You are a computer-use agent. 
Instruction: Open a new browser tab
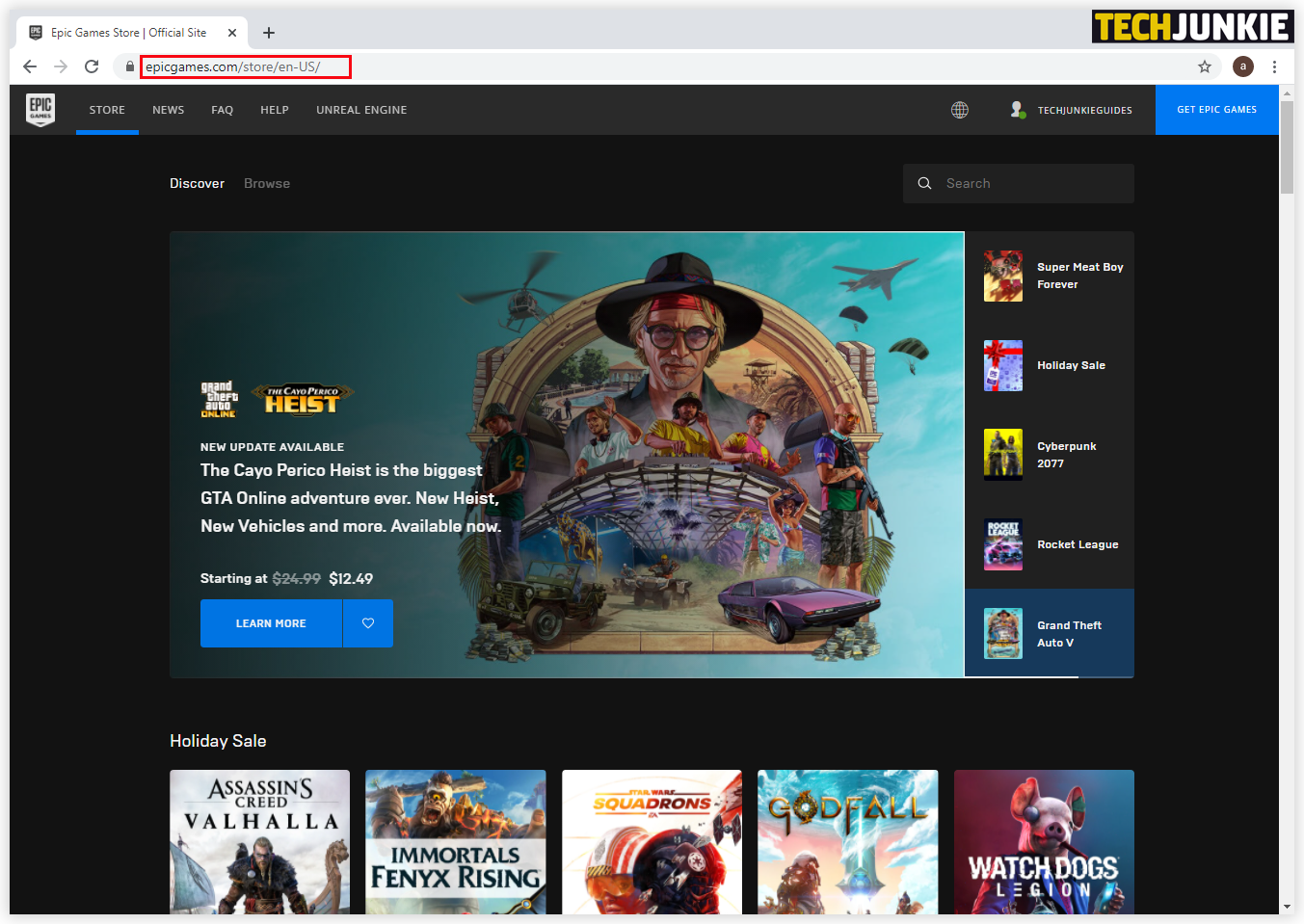point(269,33)
